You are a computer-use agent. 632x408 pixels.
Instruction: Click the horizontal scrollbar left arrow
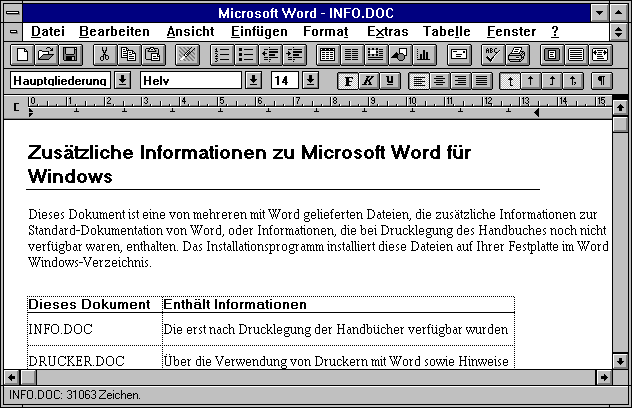[x=12, y=377]
